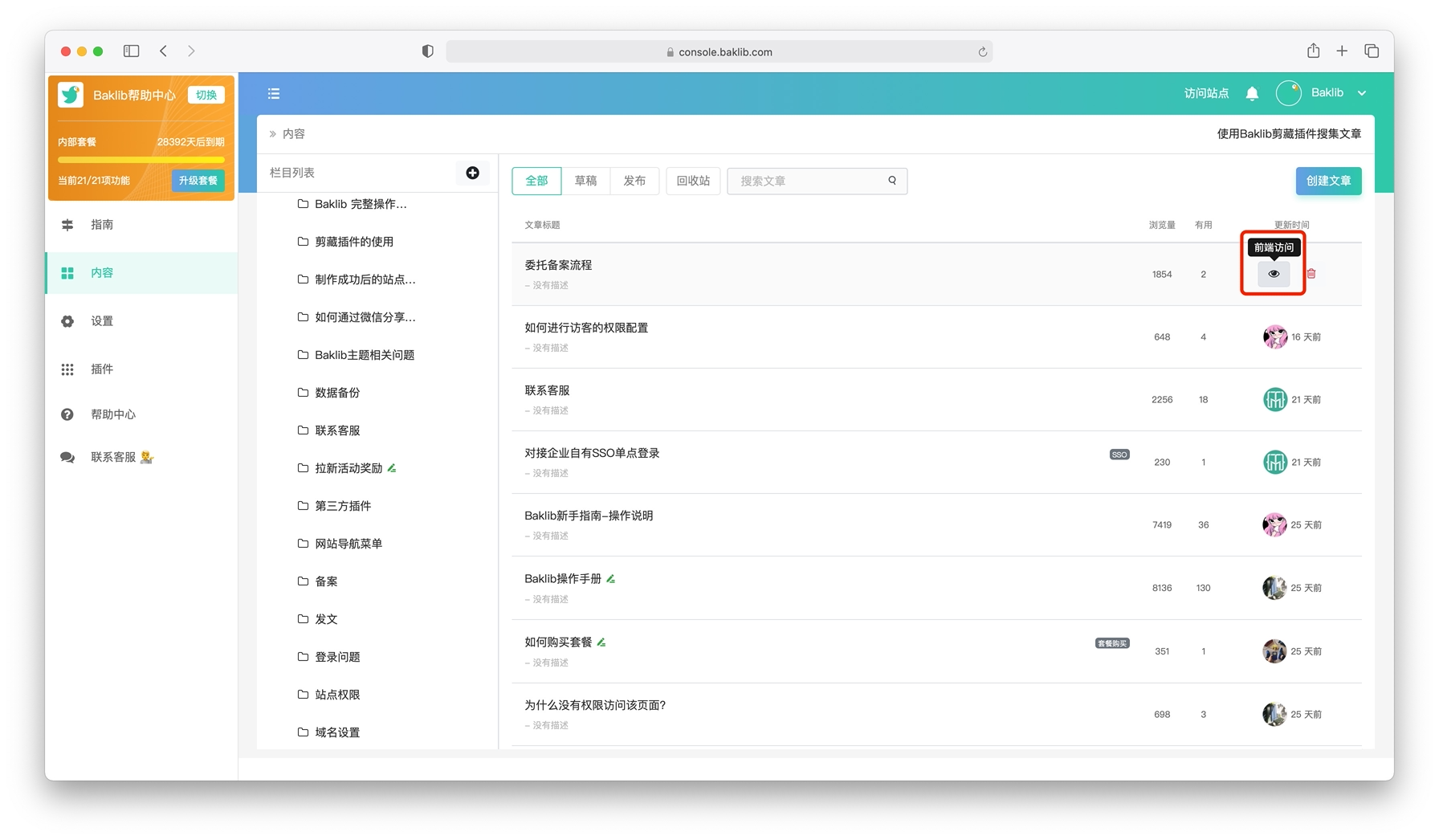Open article 对接企业自有SSO单点登录
The width and height of the screenshot is (1439, 840).
pyautogui.click(x=592, y=453)
